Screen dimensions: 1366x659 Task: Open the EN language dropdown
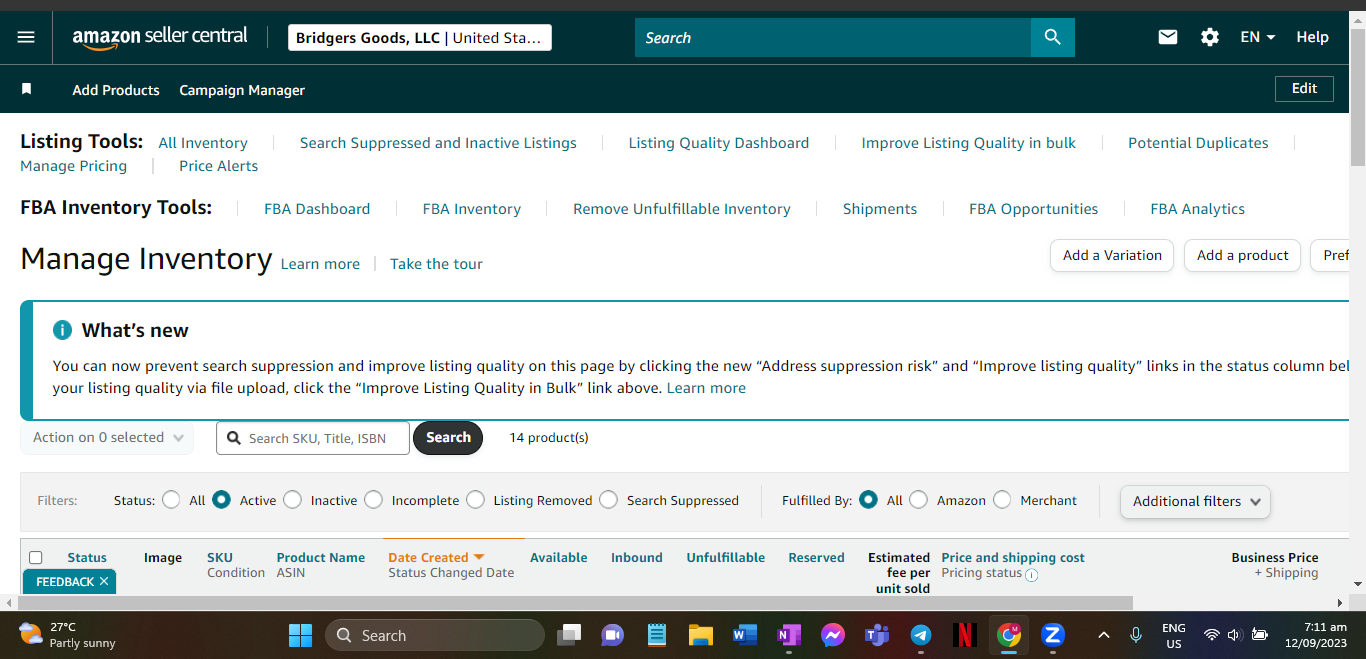[1258, 37]
